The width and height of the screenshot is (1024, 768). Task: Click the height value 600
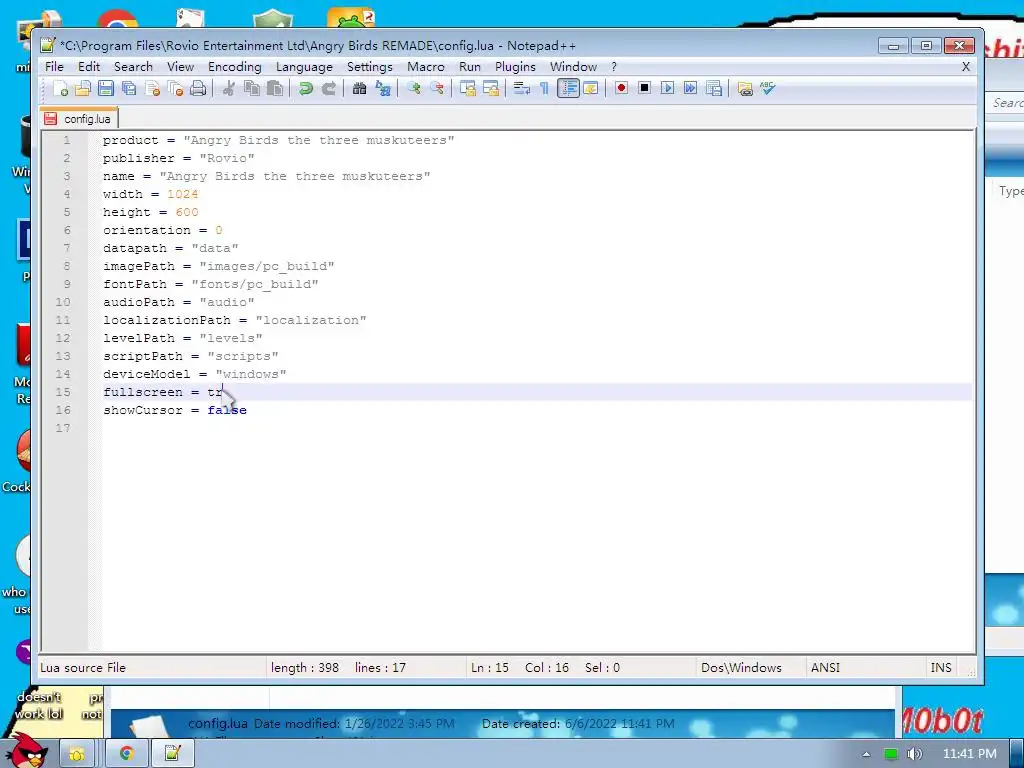click(x=187, y=212)
